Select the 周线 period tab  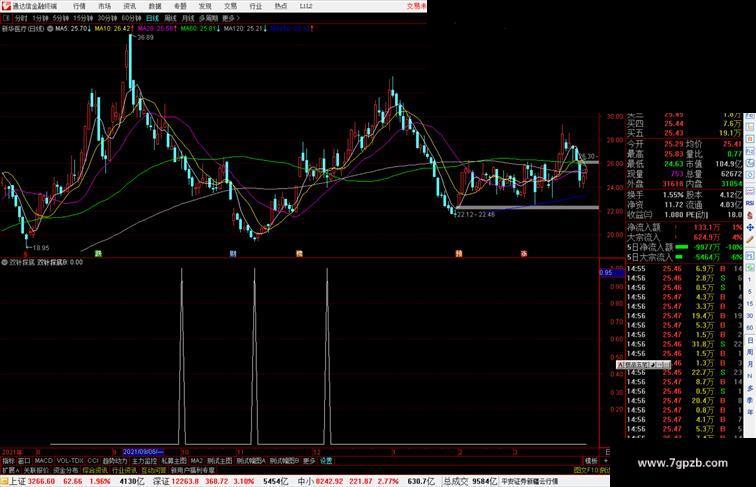click(170, 18)
